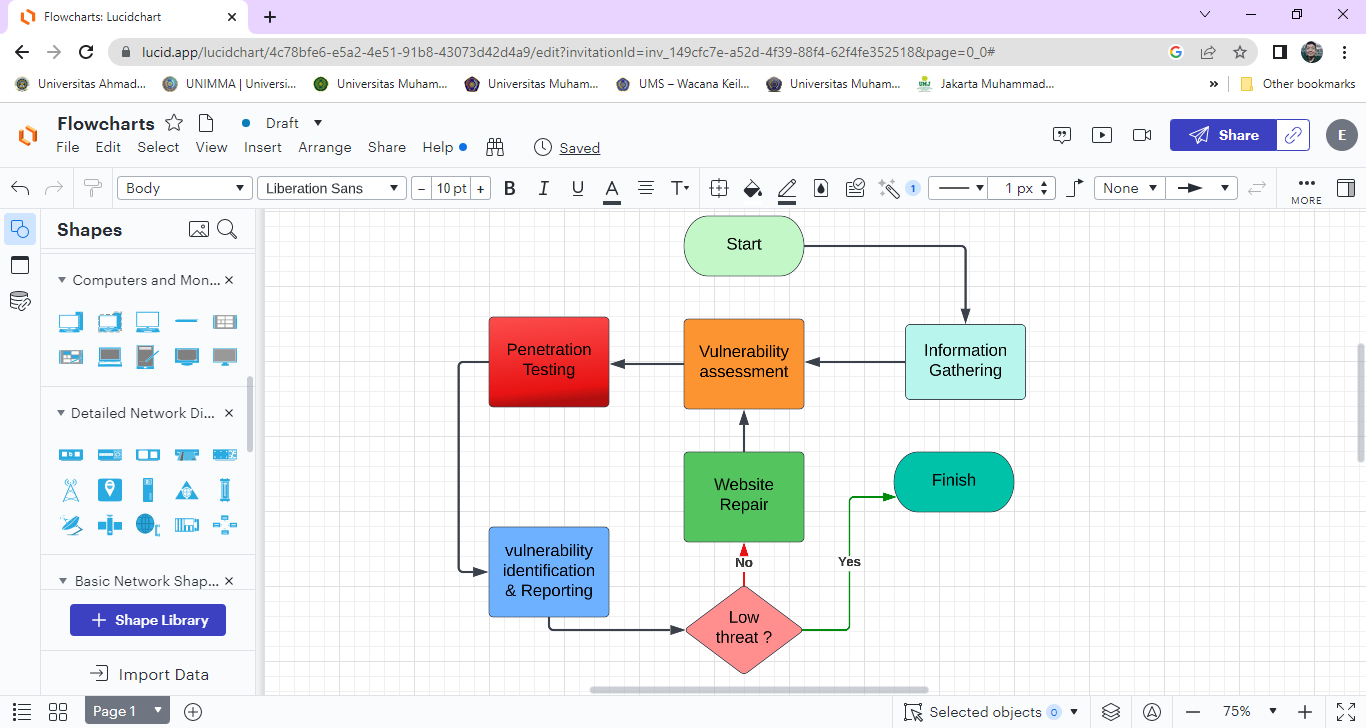
Task: Click the Shape Library button
Action: pyautogui.click(x=148, y=620)
